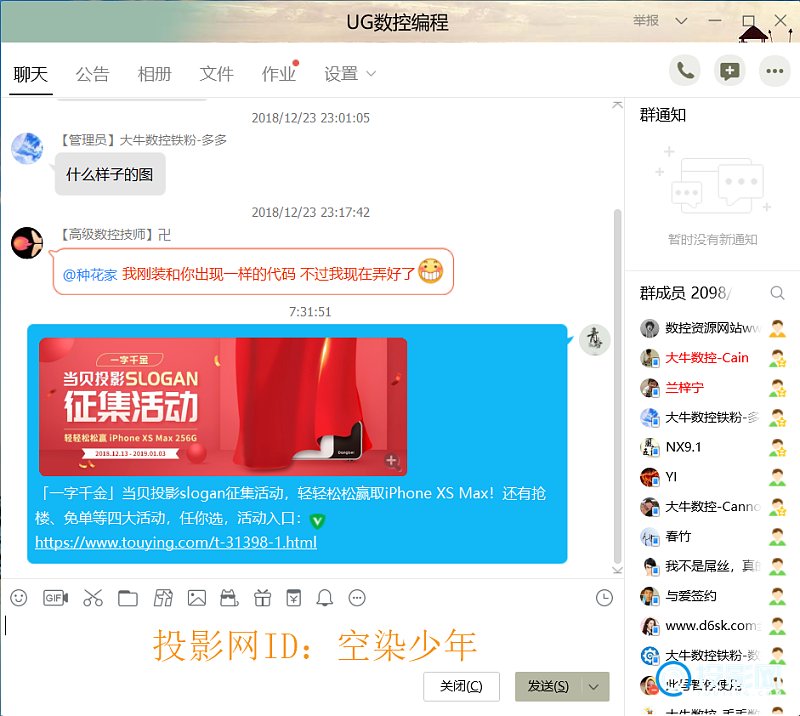Send the message with 发送(S)
This screenshot has height=716, width=800.
[548, 686]
